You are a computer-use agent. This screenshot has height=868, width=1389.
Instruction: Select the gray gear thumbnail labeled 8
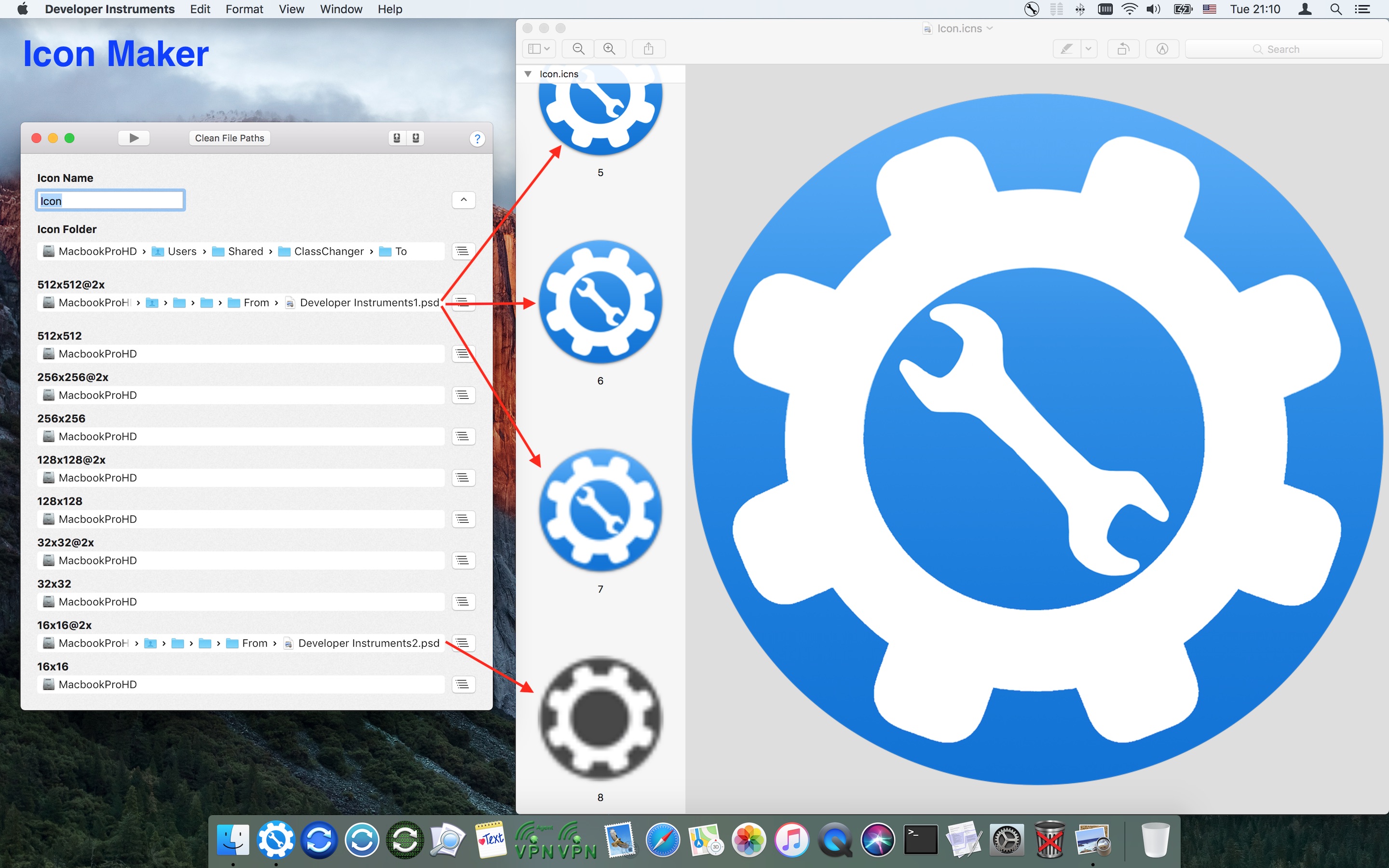(600, 718)
